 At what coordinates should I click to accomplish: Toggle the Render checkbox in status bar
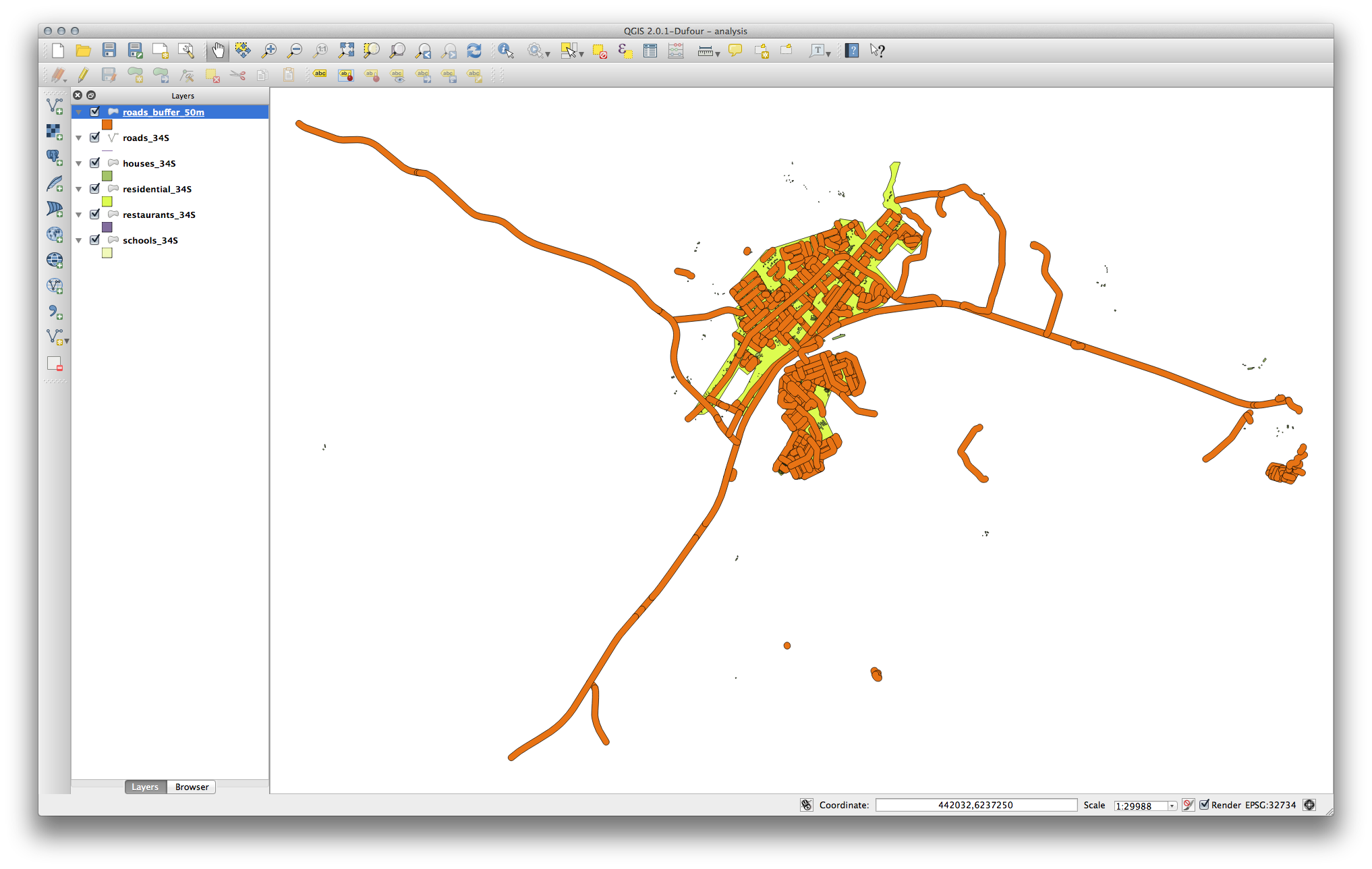pos(1205,805)
